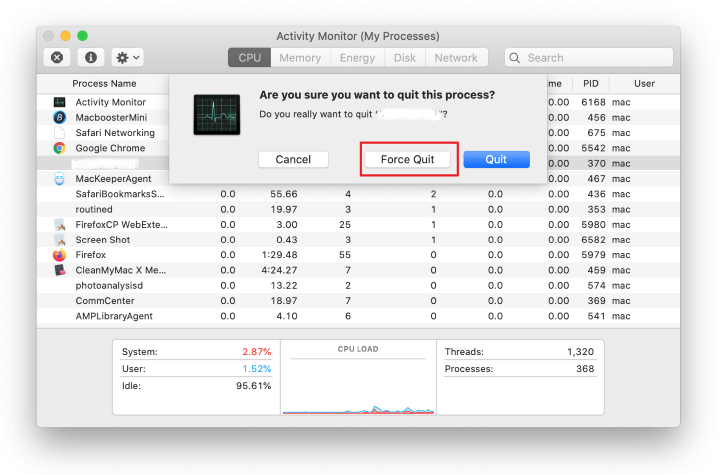Select the routined process row

tap(358, 209)
